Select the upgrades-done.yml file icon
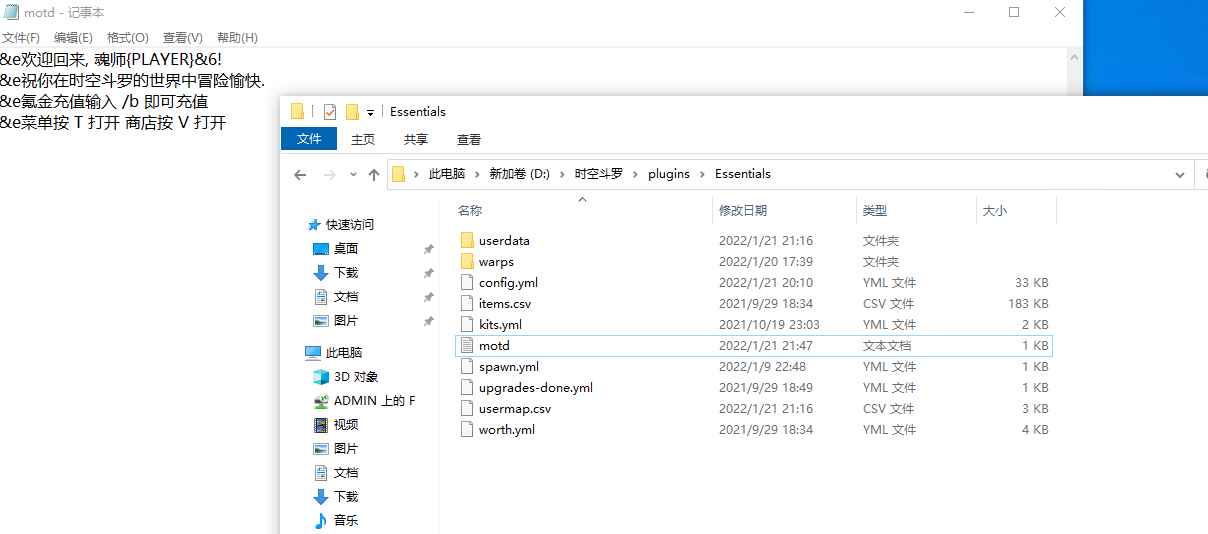1208x534 pixels. [467, 388]
